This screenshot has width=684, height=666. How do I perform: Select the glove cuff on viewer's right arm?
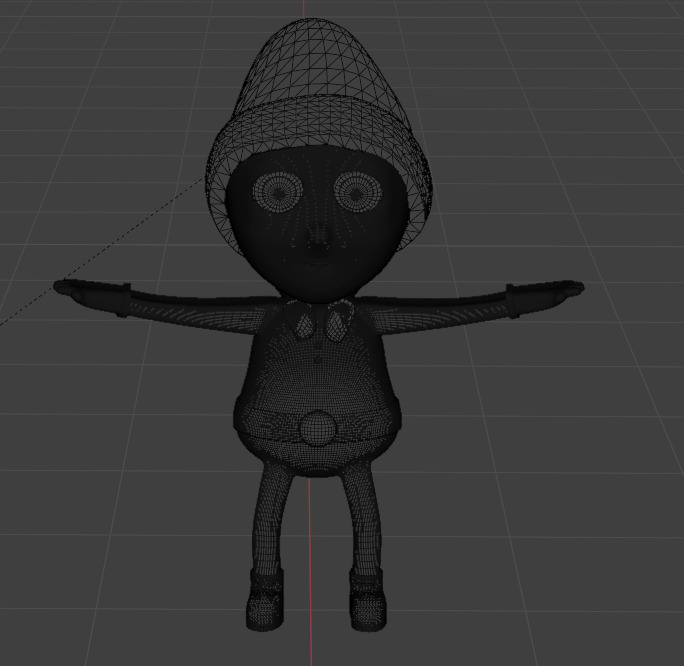coord(515,300)
